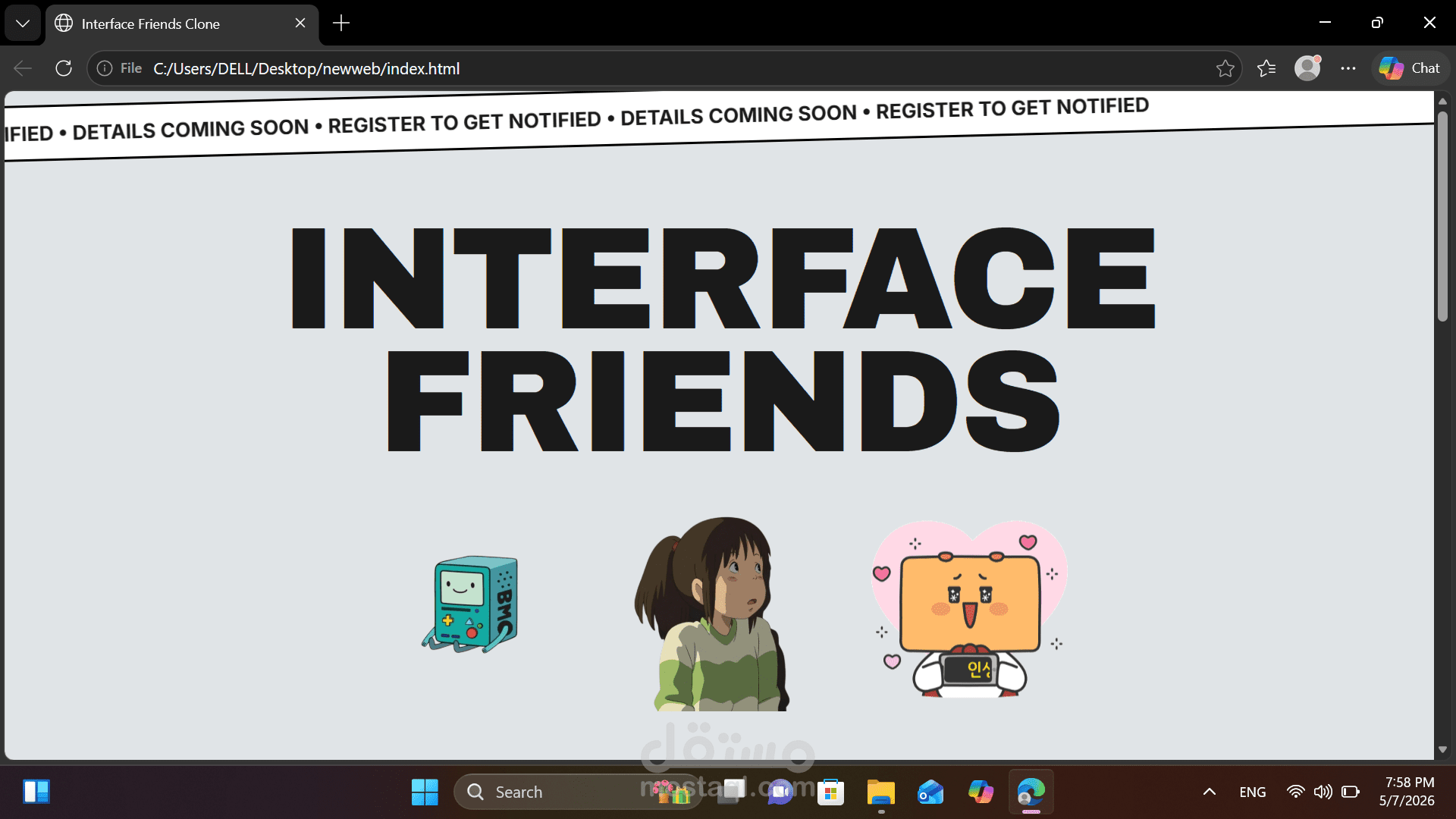This screenshot has width=1456, height=819.
Task: Show hidden system tray icons
Action: coord(1210,792)
